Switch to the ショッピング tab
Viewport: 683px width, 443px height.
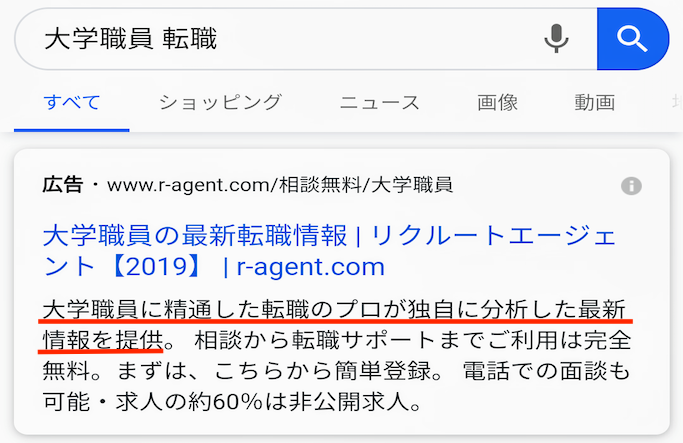pyautogui.click(x=220, y=103)
